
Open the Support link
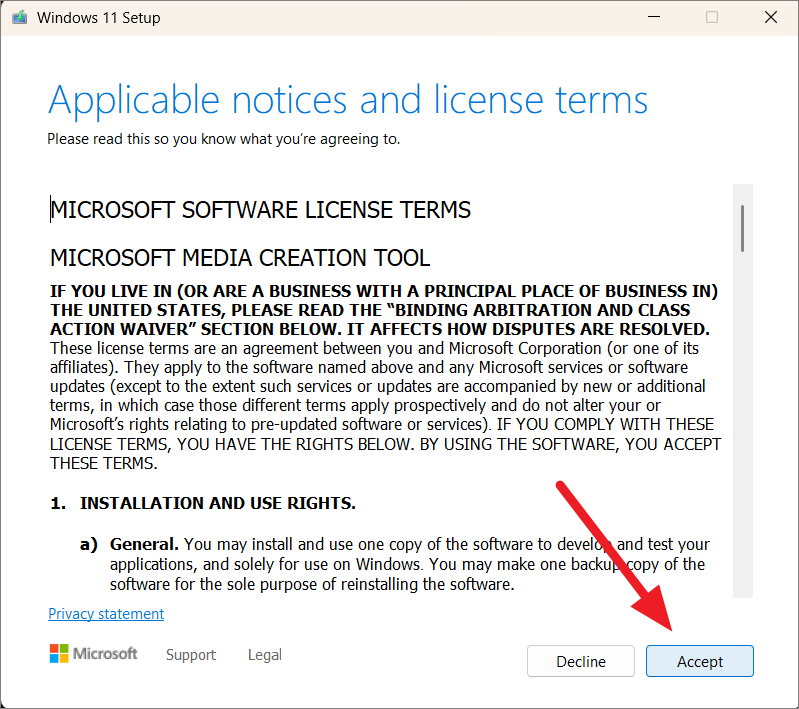tap(191, 654)
